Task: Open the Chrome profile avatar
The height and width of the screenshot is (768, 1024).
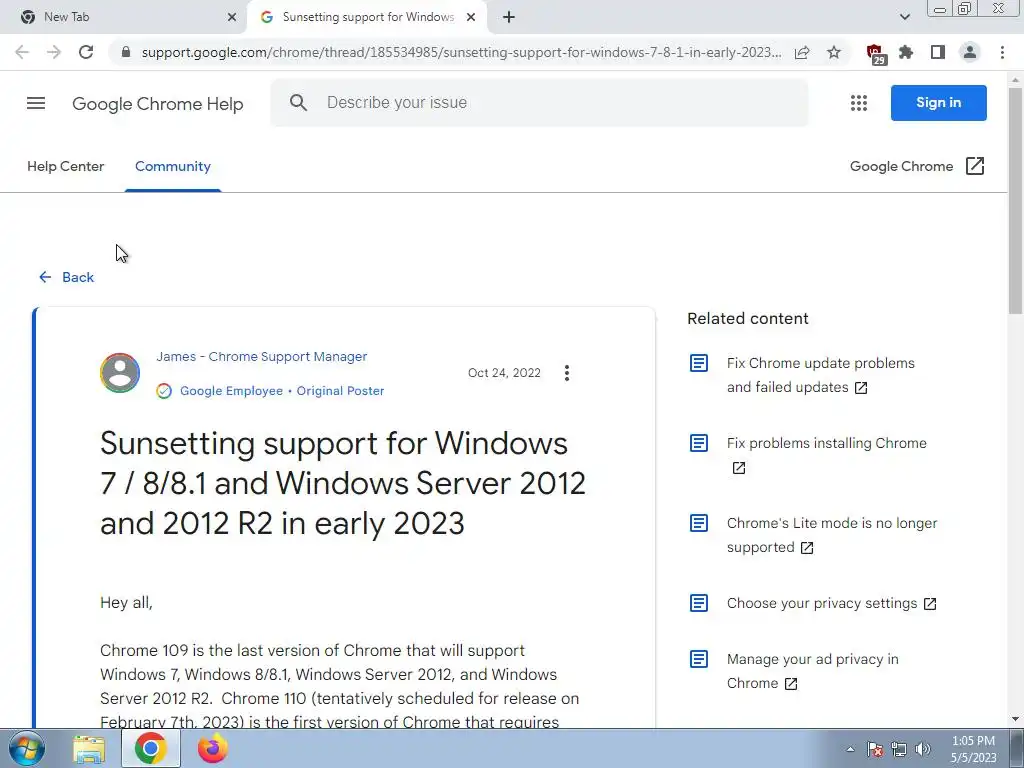Action: tap(970, 52)
